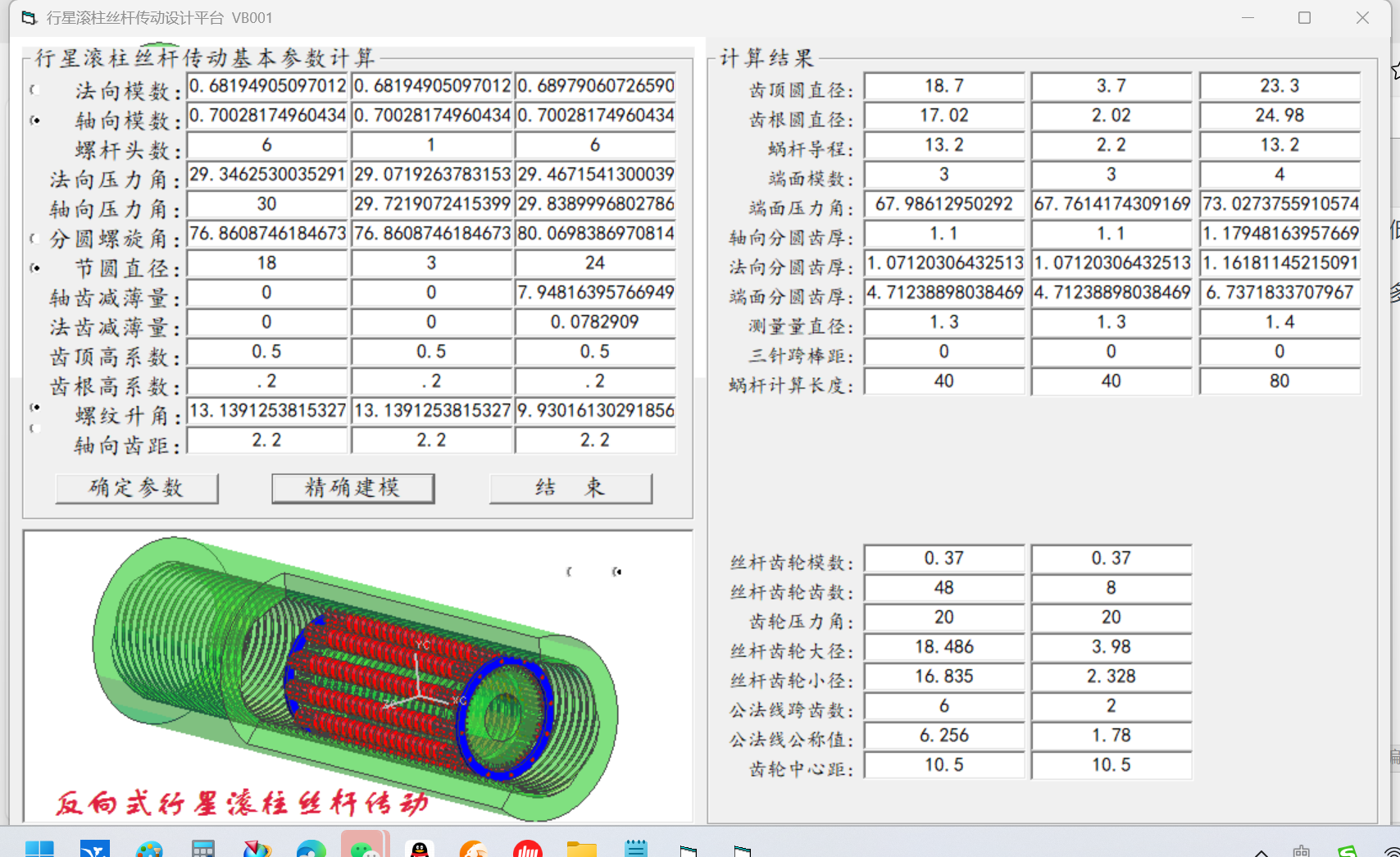The height and width of the screenshot is (857, 1400).
Task: Open WeChat from the taskbar
Action: pyautogui.click(x=364, y=849)
